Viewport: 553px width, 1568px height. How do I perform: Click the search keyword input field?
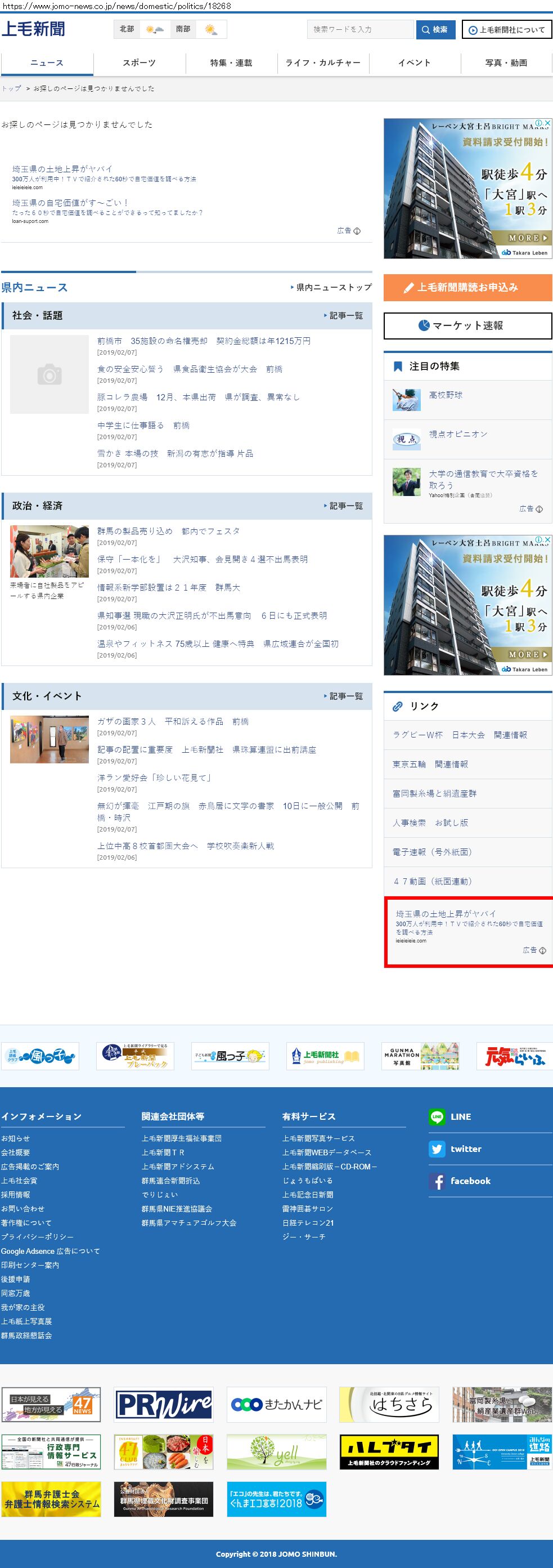359,29
